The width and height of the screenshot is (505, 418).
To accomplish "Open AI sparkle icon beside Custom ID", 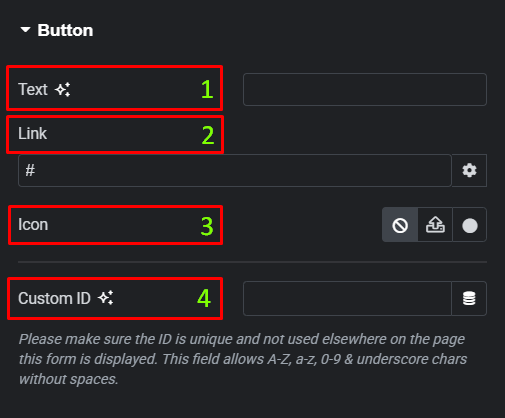I will (x=106, y=298).
